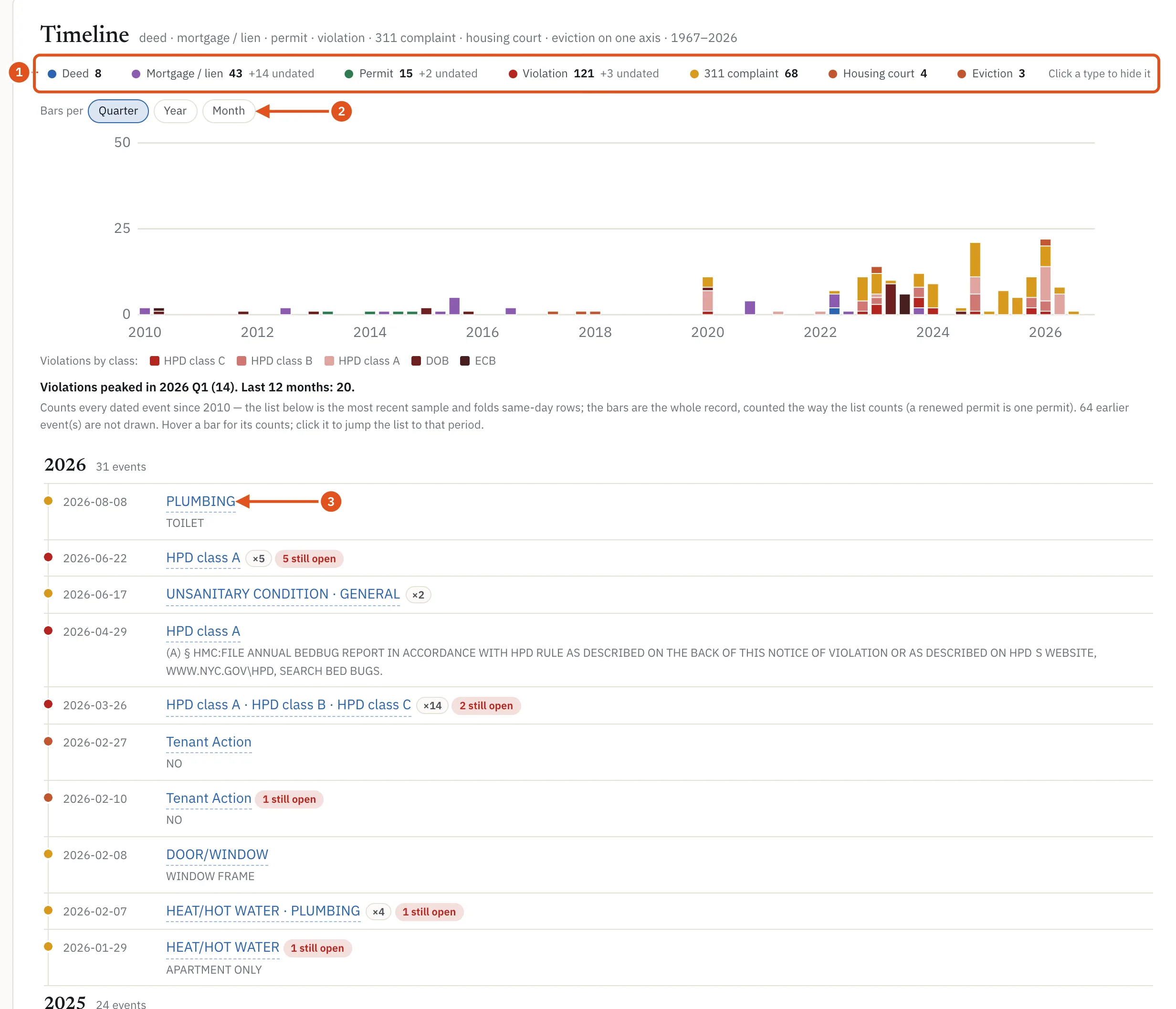
Task: Open UNSANITARY CONDITION · GENERAL entry
Action: (x=283, y=594)
